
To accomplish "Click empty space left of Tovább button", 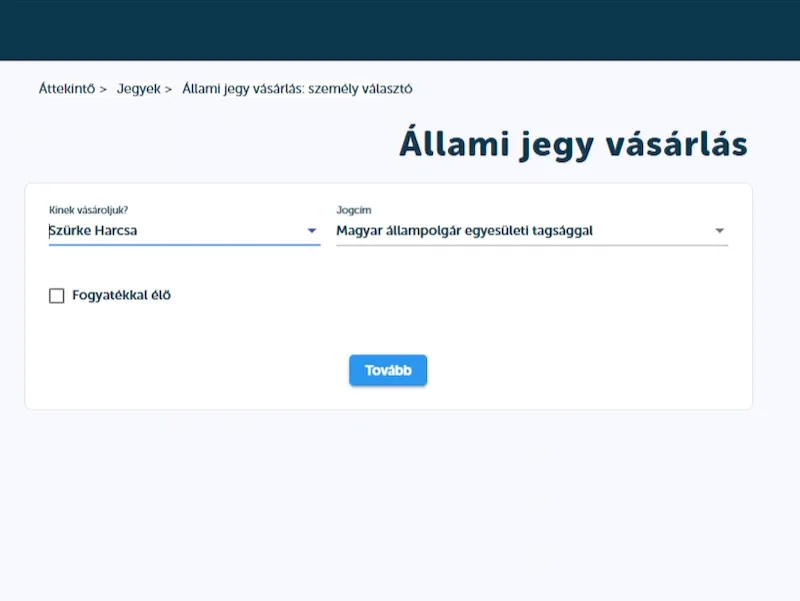I will [x=200, y=370].
